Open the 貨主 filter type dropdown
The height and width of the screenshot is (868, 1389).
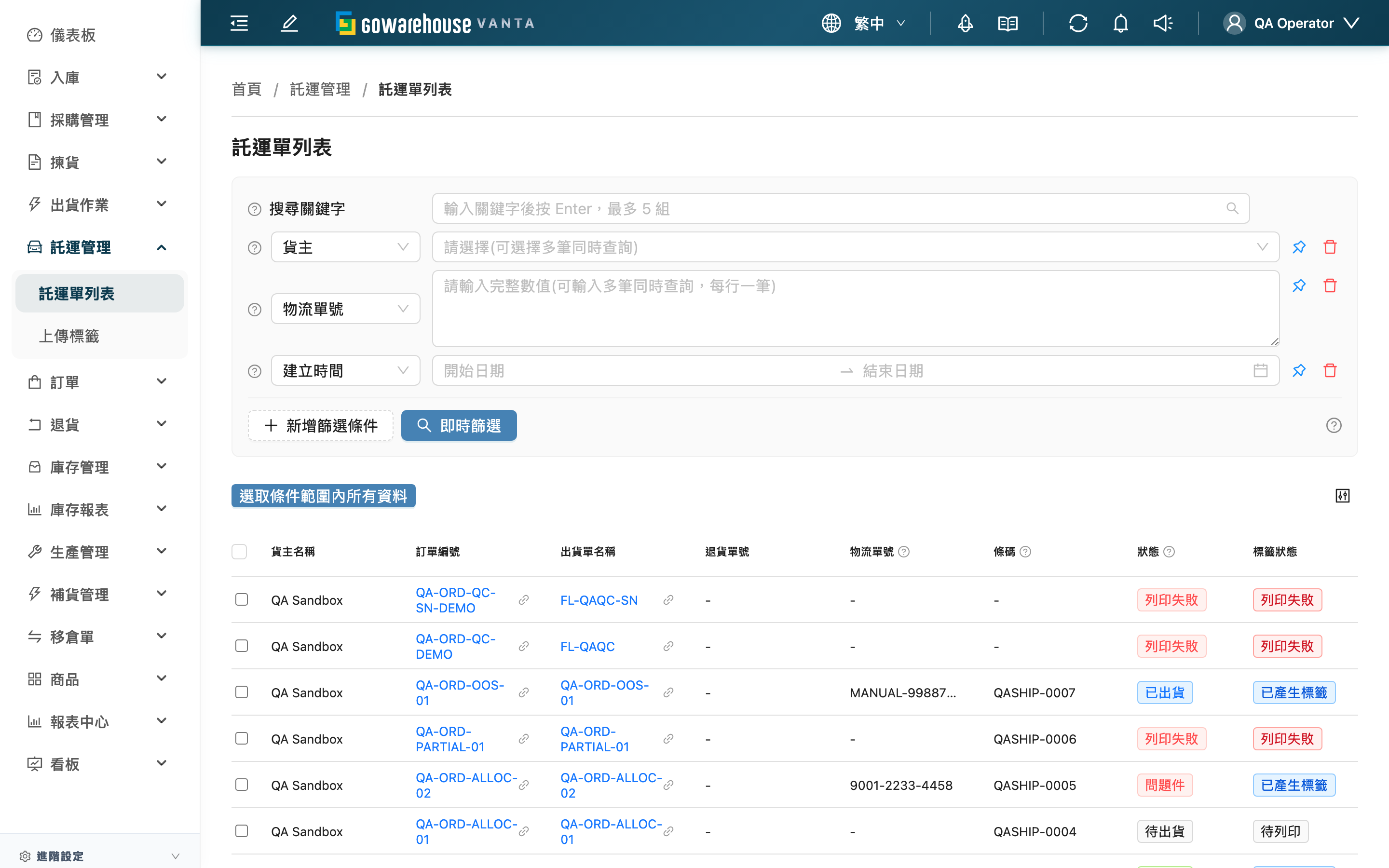click(x=345, y=247)
